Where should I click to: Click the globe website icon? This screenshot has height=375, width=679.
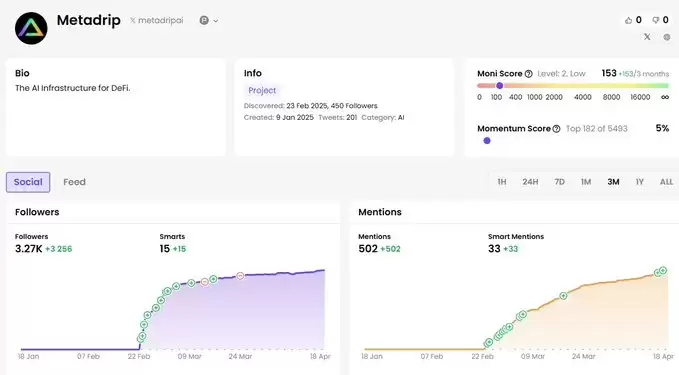[667, 37]
